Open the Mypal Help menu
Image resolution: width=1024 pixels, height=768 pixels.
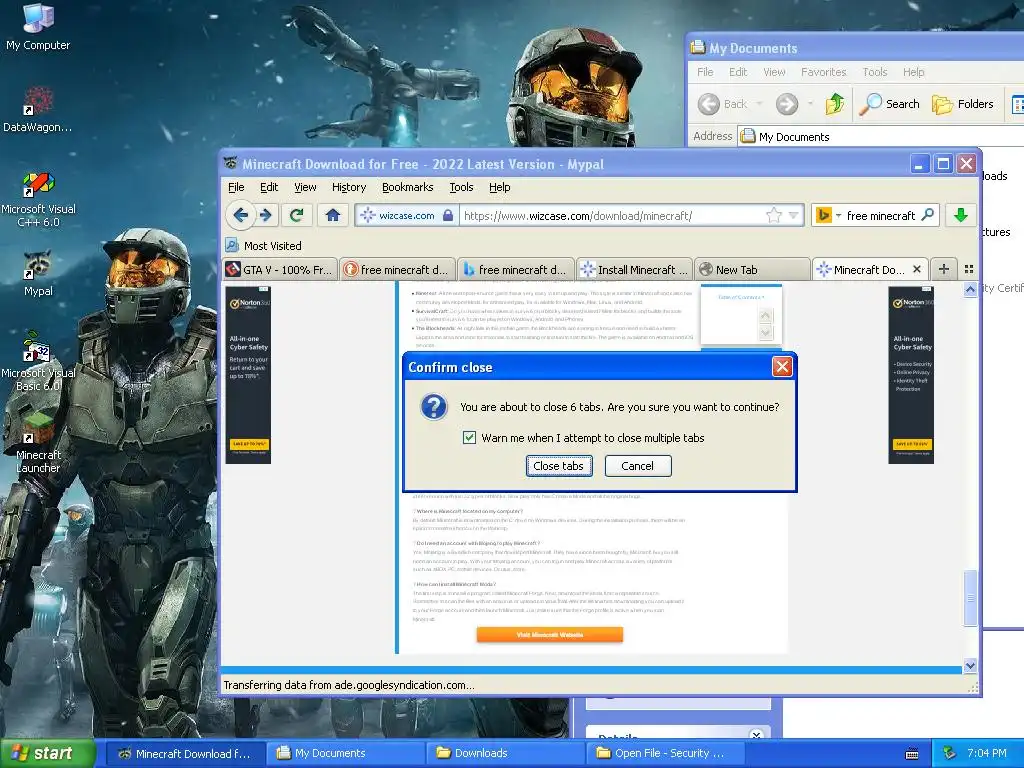[500, 187]
